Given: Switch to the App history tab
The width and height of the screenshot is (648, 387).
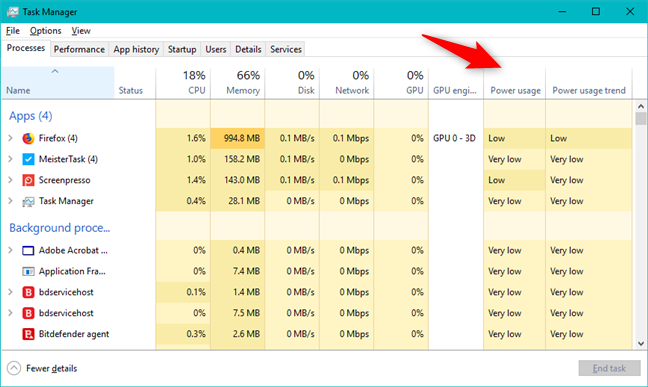Looking at the screenshot, I should click(136, 49).
